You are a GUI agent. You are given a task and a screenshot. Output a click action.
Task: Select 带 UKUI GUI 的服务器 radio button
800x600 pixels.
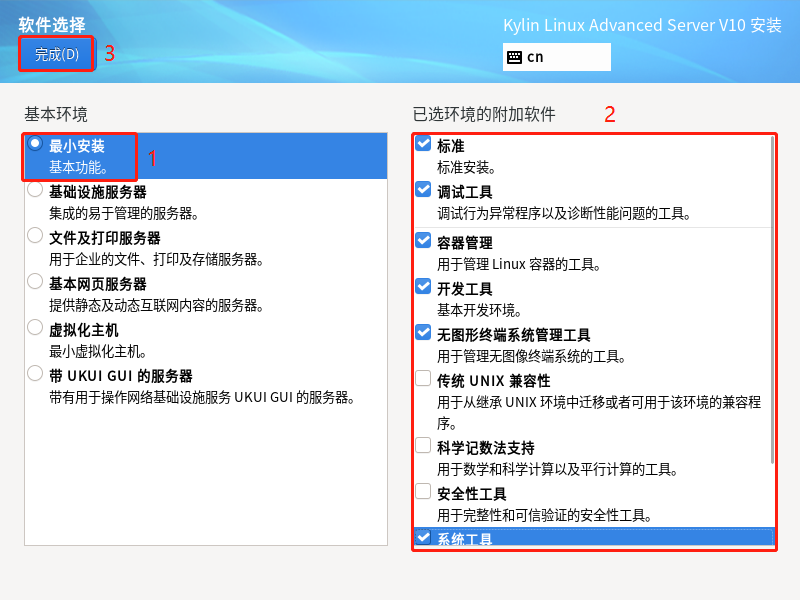(35, 373)
